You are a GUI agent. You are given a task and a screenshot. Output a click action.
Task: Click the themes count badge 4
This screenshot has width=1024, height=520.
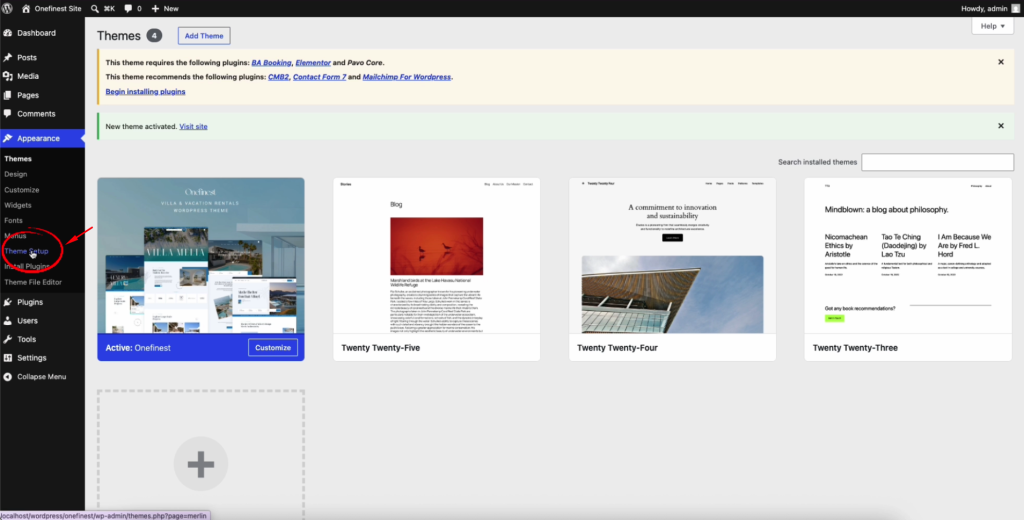pyautogui.click(x=154, y=36)
